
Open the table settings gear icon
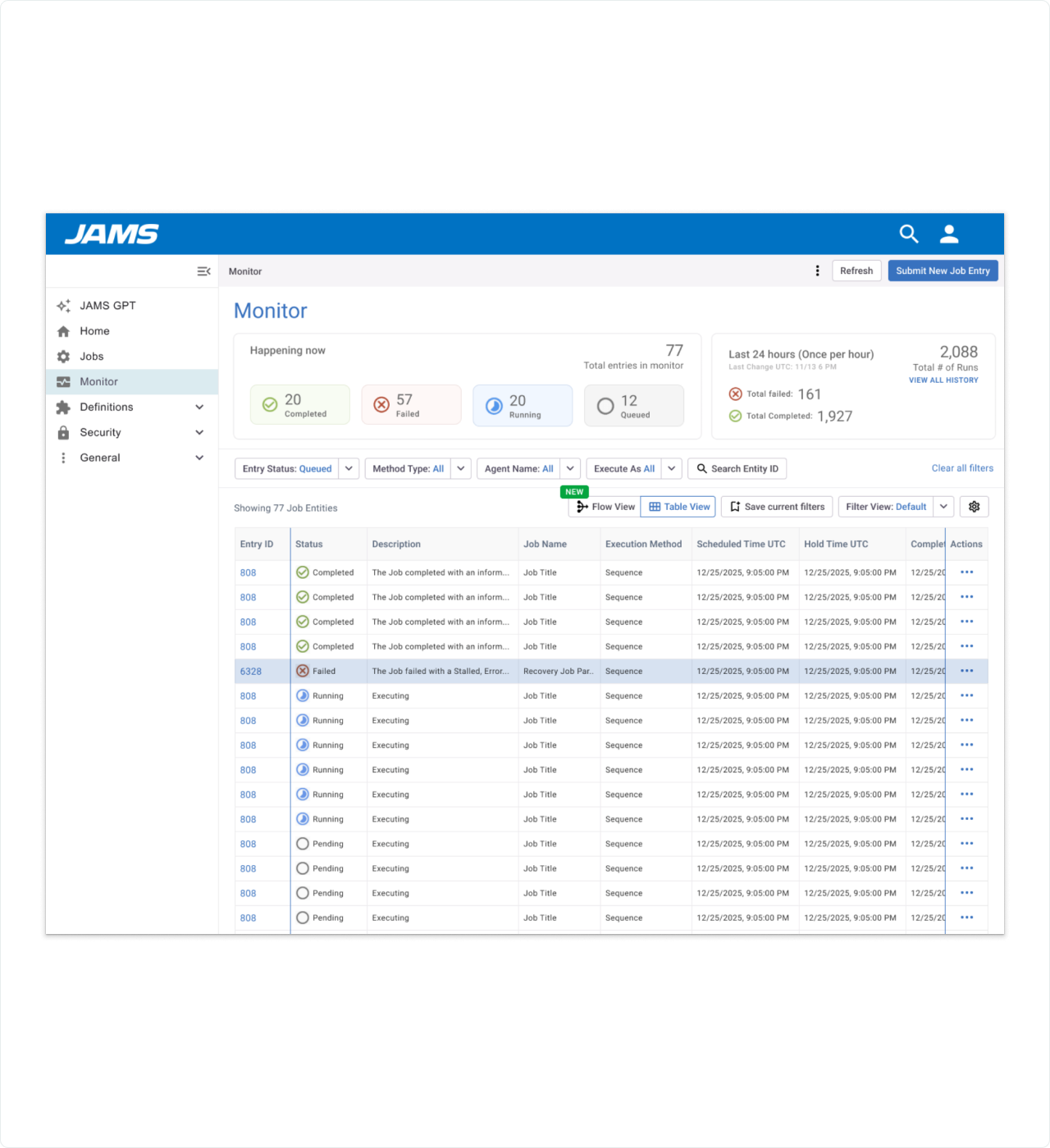(974, 507)
